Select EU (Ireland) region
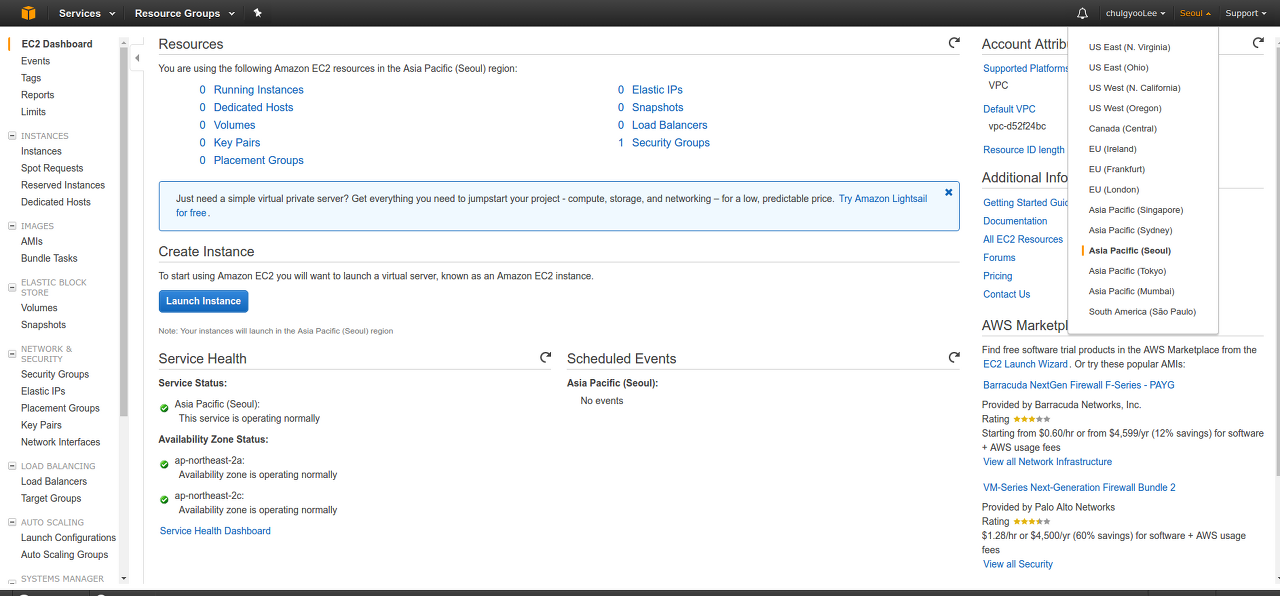 click(x=1112, y=149)
